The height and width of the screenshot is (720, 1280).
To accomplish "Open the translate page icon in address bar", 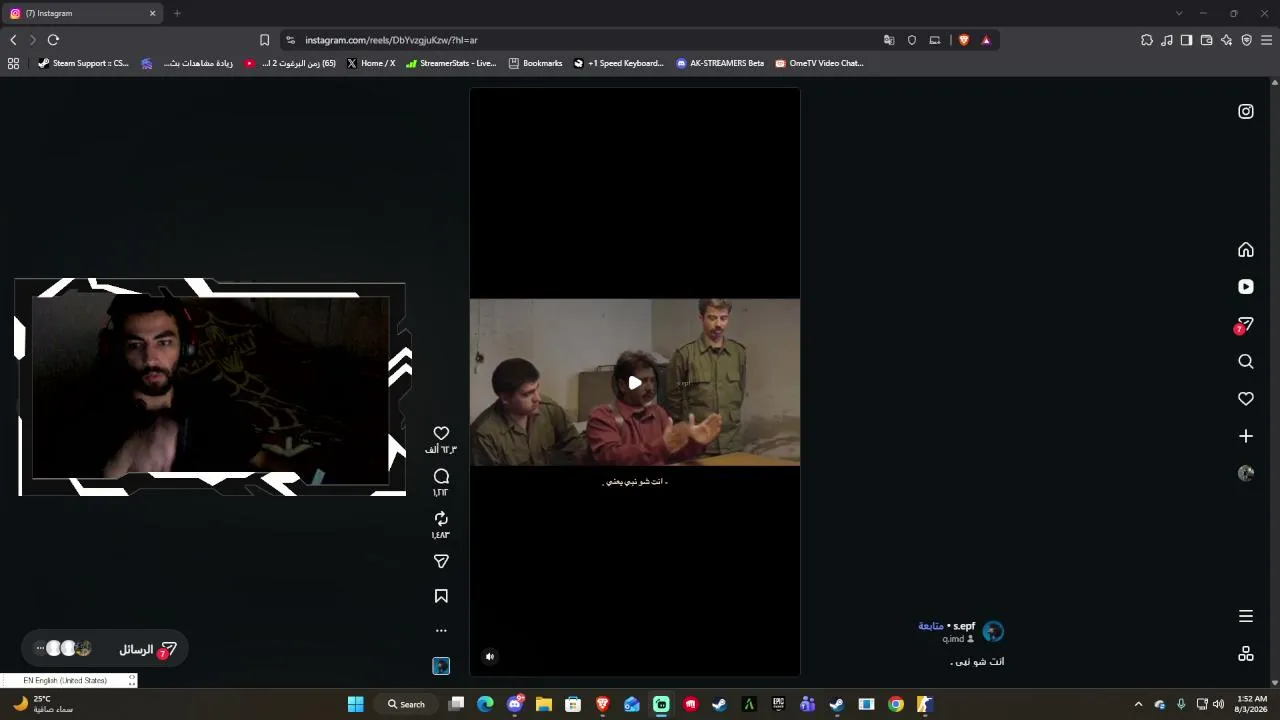I will click(889, 40).
